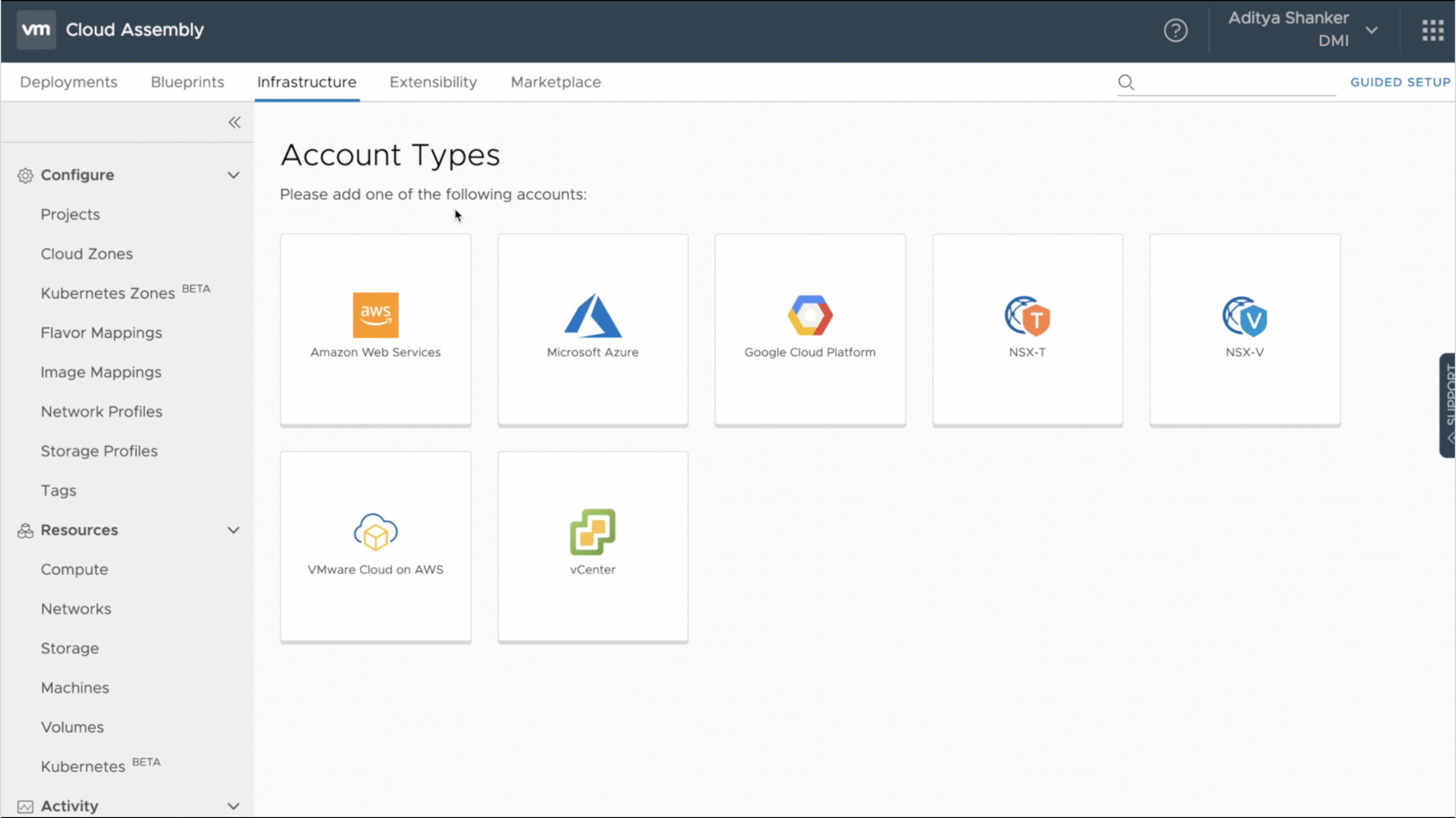
Task: Open the help question mark icon
Action: (x=1175, y=30)
